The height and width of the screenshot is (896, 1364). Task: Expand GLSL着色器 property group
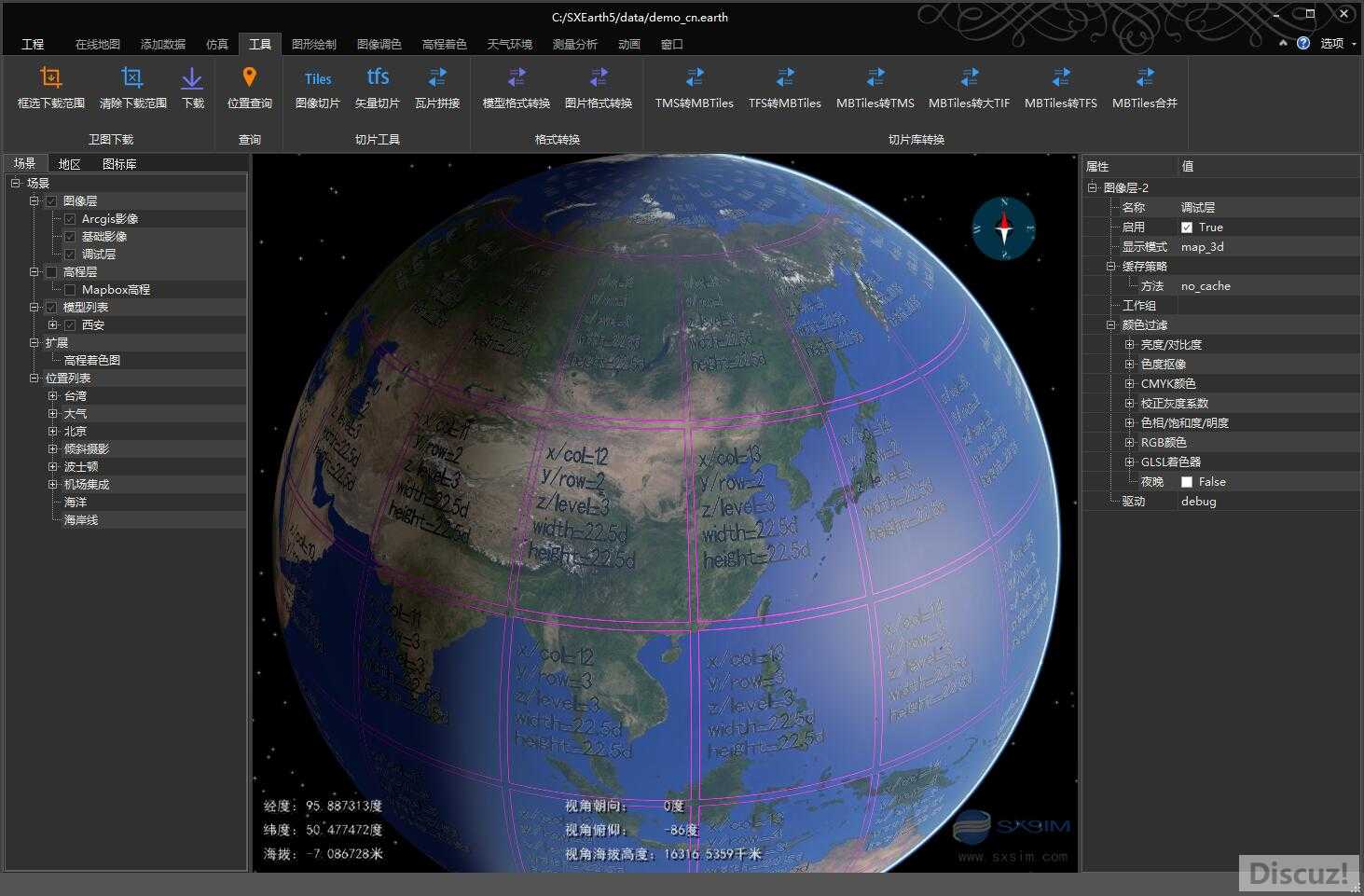(1129, 462)
